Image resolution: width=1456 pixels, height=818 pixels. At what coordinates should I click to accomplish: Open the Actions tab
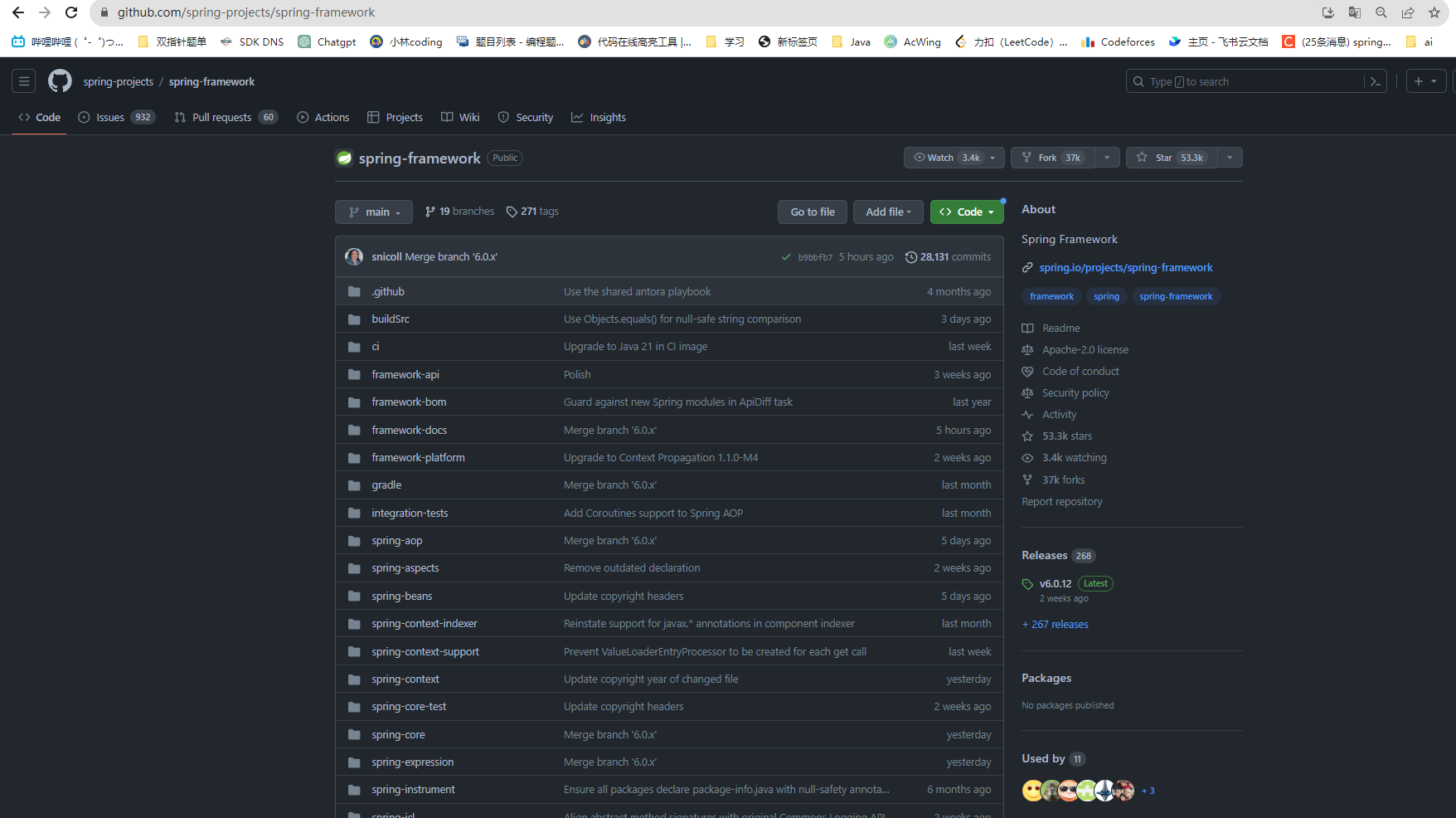click(x=323, y=117)
